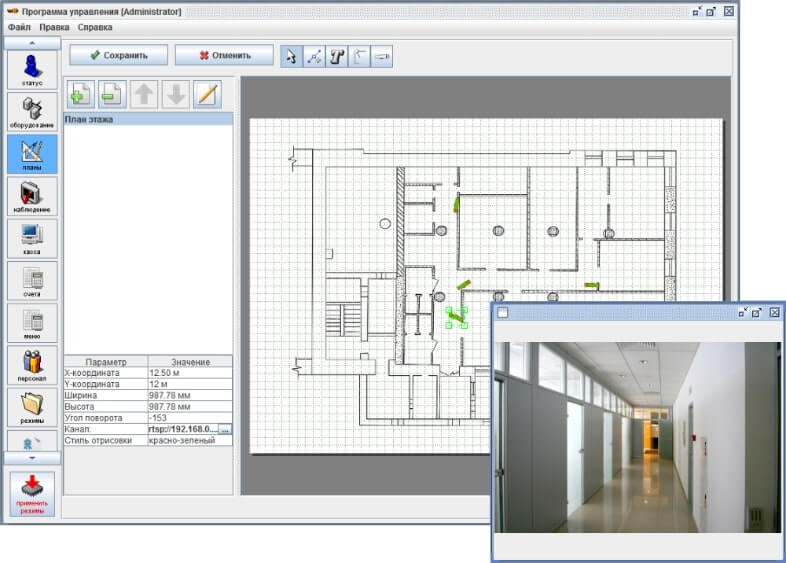The image size is (786, 563).
Task: Open the касса sidebar section
Action: (32, 239)
